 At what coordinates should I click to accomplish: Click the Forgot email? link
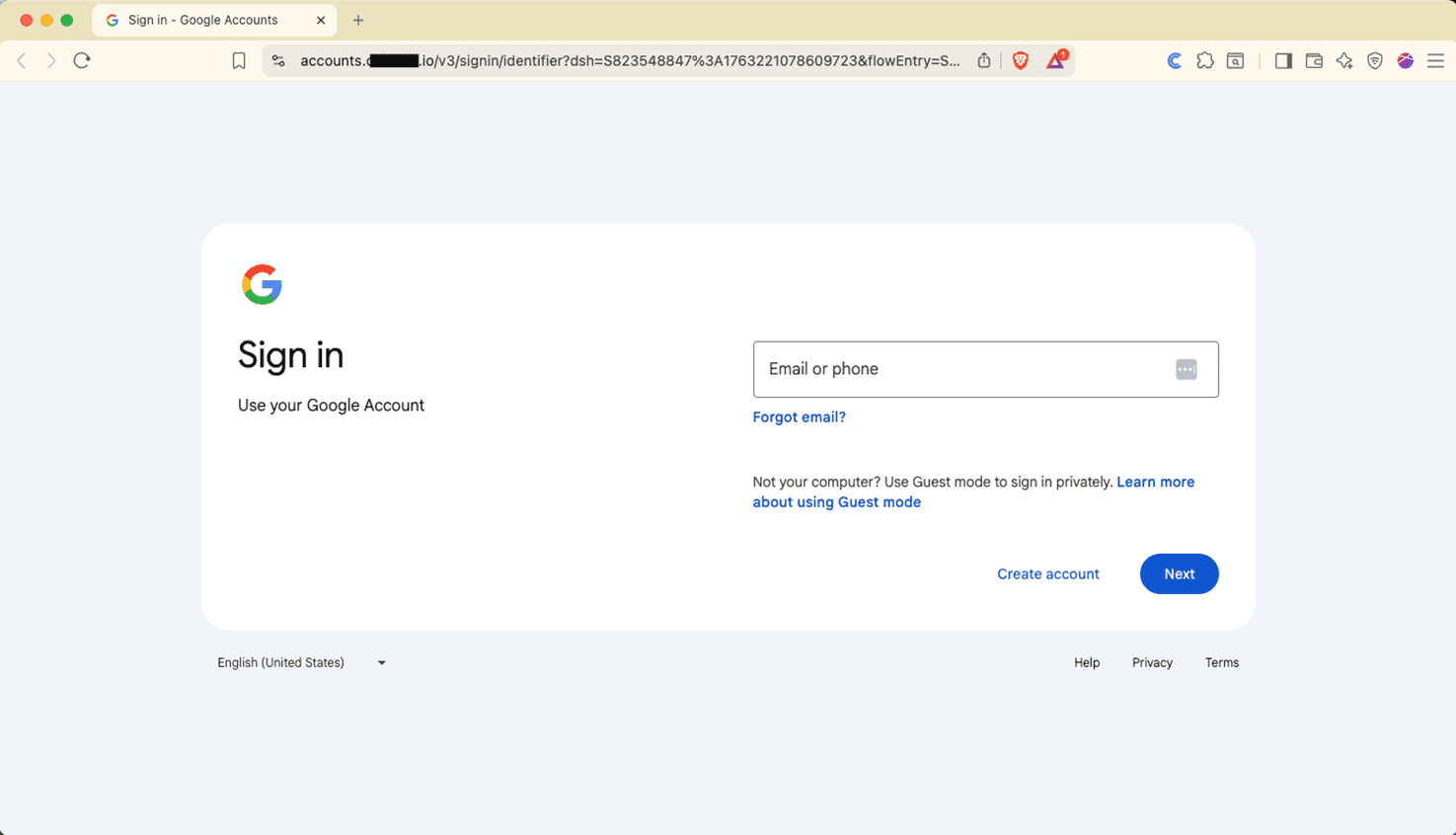[x=799, y=417]
